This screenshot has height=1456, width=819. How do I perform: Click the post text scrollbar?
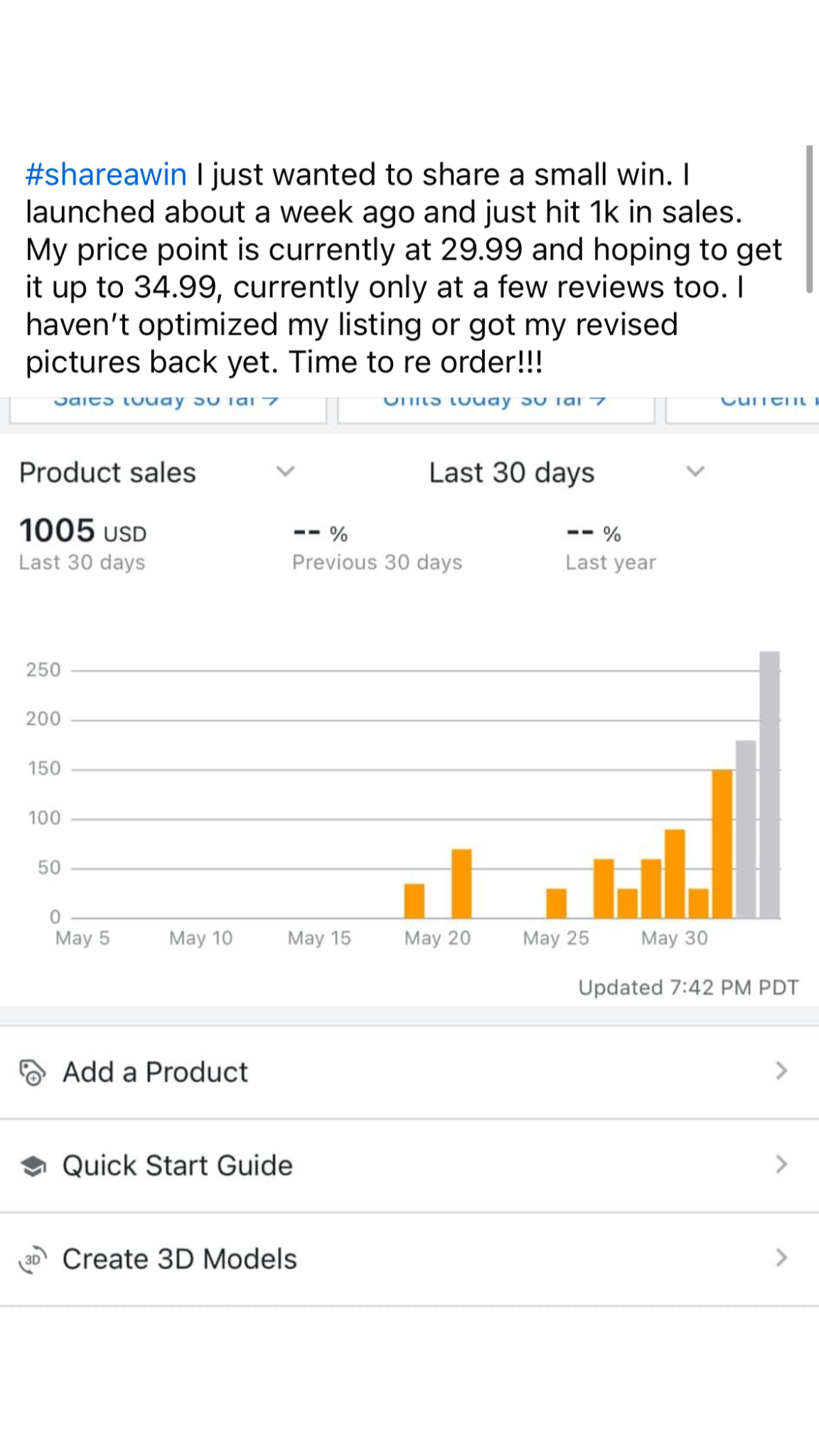809,219
